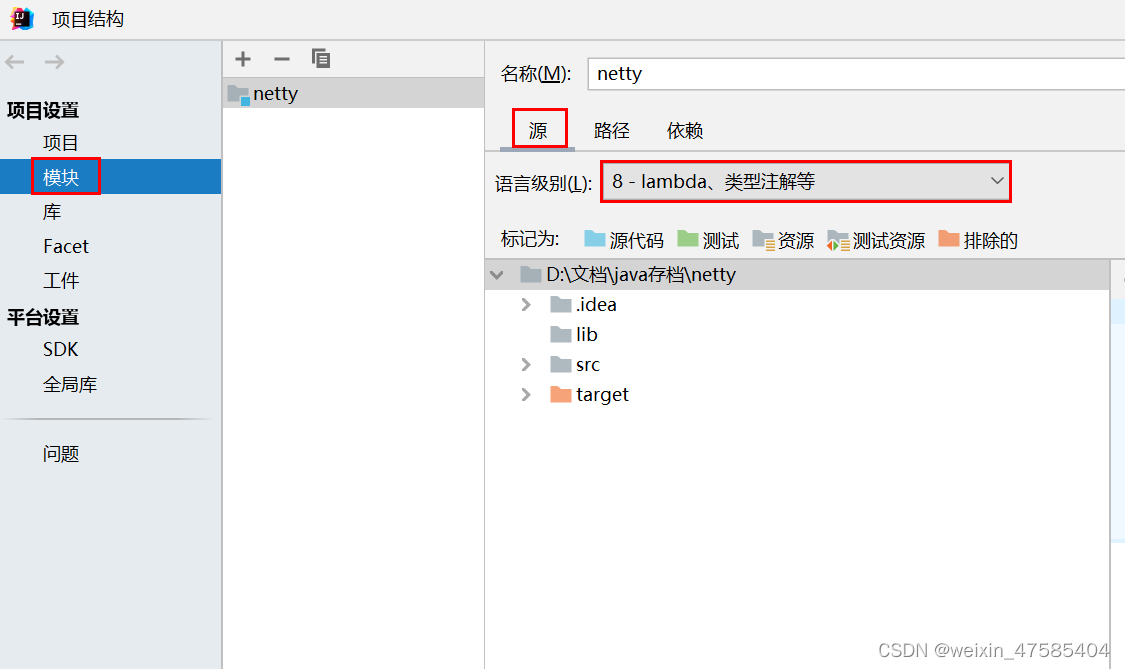The width and height of the screenshot is (1125, 669).
Task: Click the IntelliJ IDEA logo in title bar
Action: coord(22,19)
